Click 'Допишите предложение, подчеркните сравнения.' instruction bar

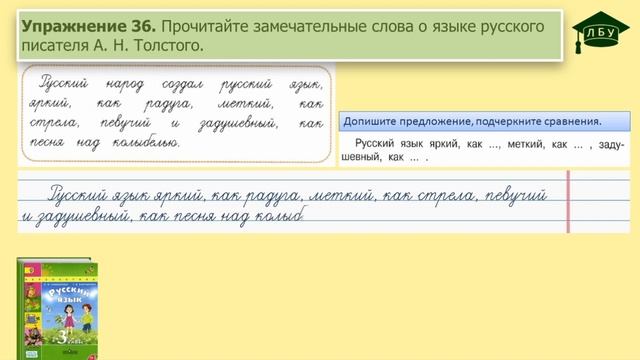pyautogui.click(x=484, y=122)
